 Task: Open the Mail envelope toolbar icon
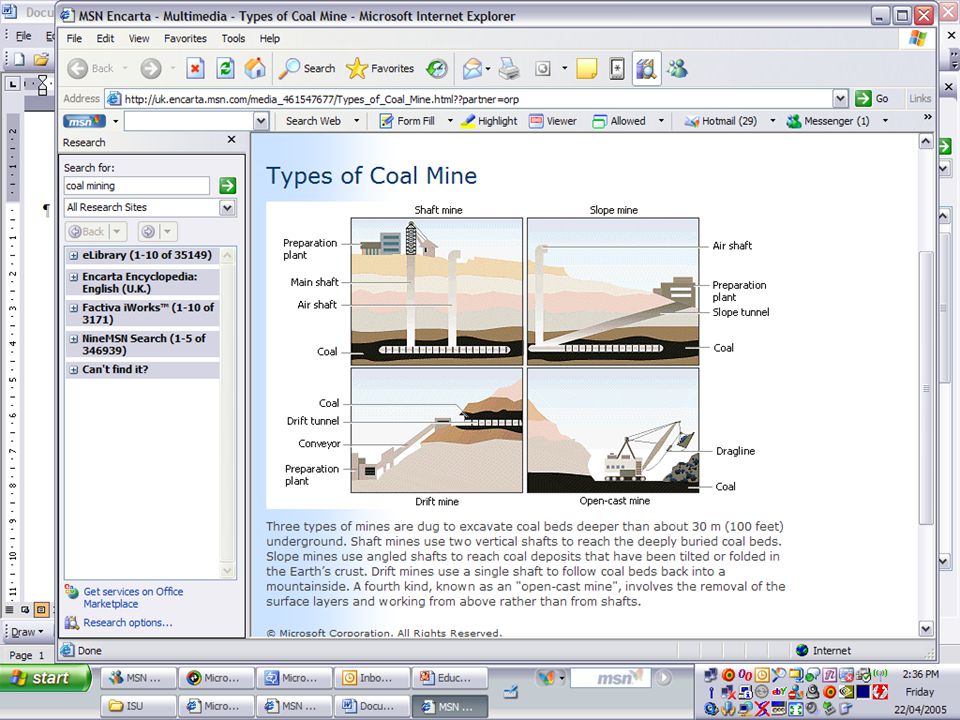[x=473, y=69]
